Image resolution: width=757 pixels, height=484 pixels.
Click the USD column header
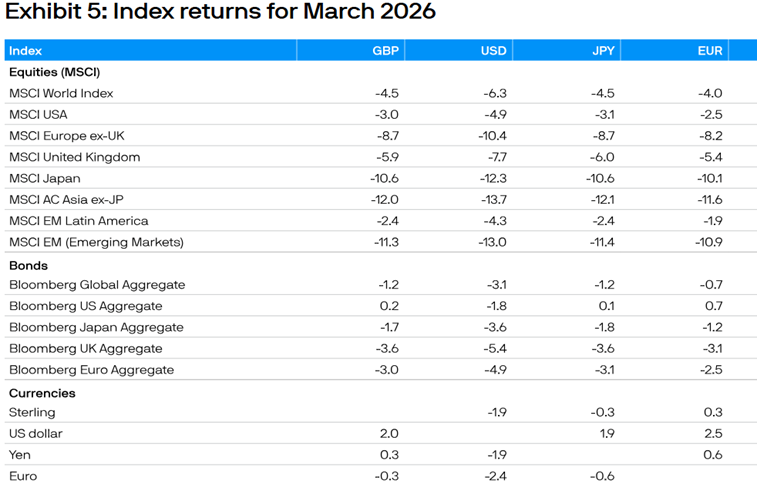tap(494, 50)
